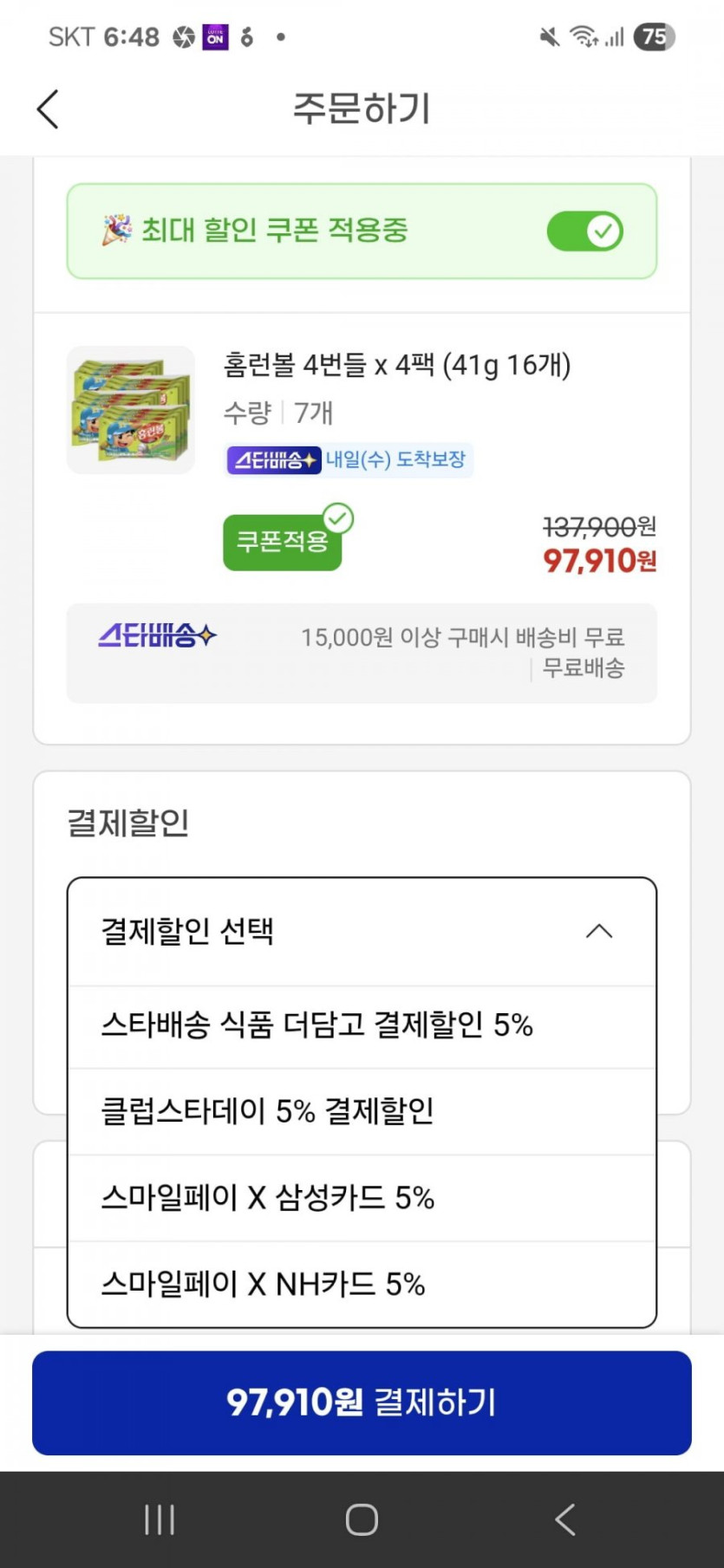Image resolution: width=724 pixels, height=1568 pixels.
Task: Select 스마일페이 X 삼성카드 5%
Action: tap(268, 1198)
